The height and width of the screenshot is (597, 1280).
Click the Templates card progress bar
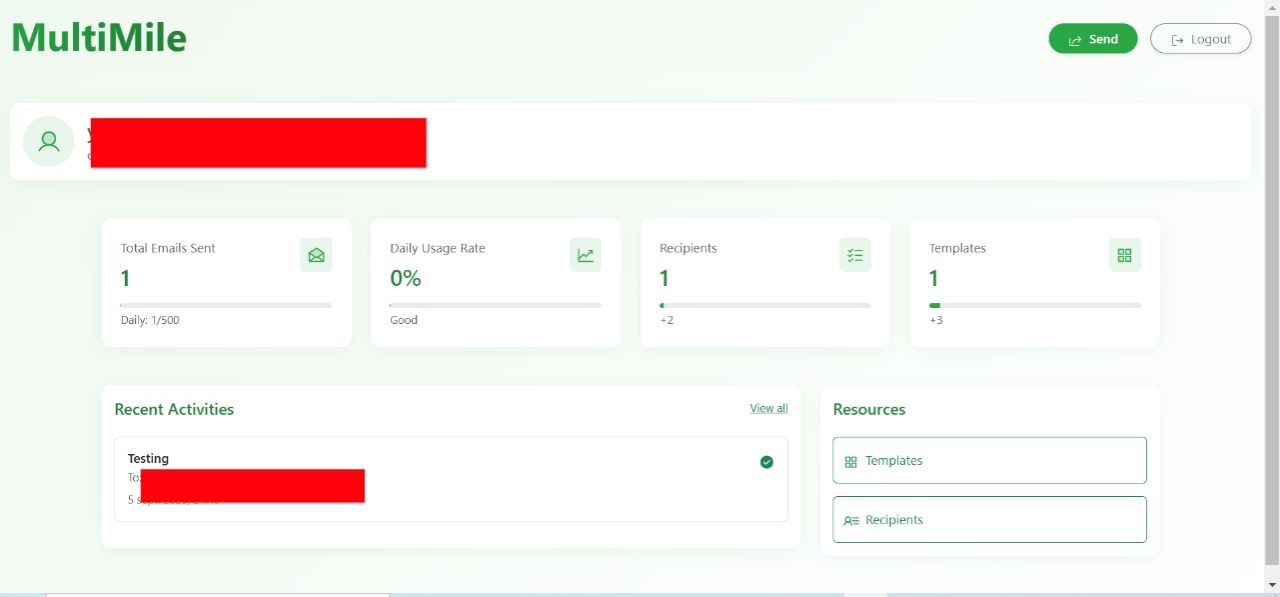click(1034, 305)
